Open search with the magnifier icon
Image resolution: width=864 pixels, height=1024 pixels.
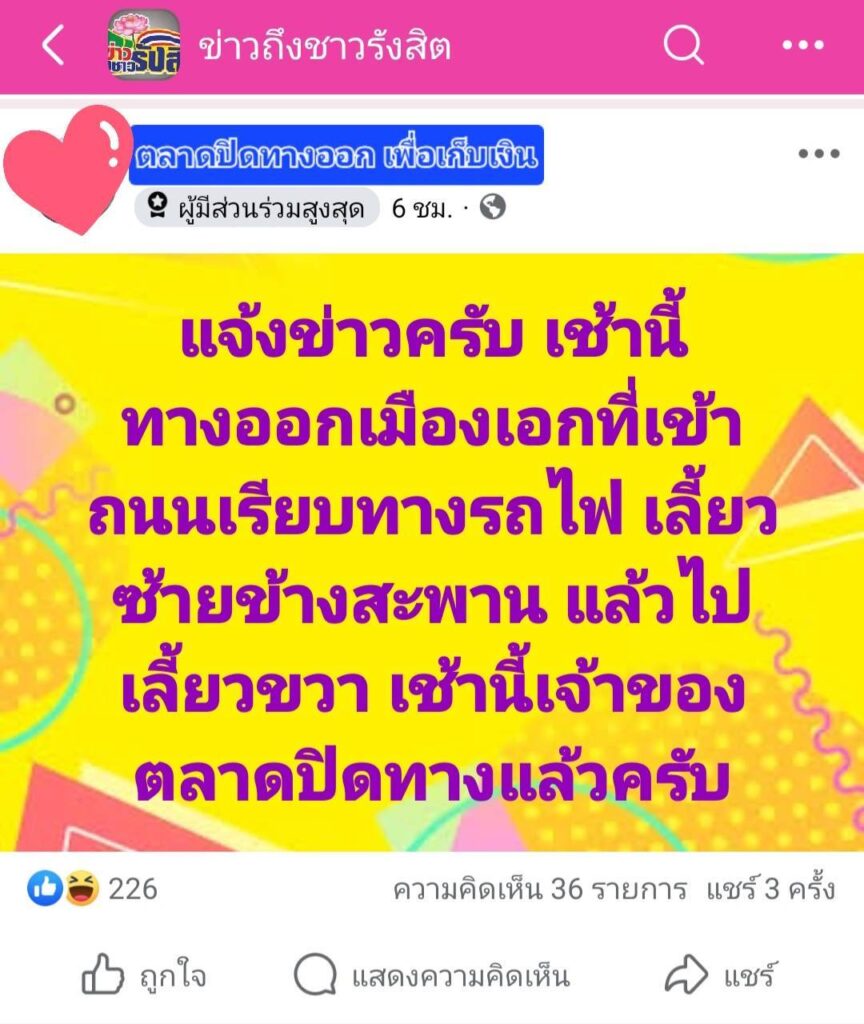[683, 45]
